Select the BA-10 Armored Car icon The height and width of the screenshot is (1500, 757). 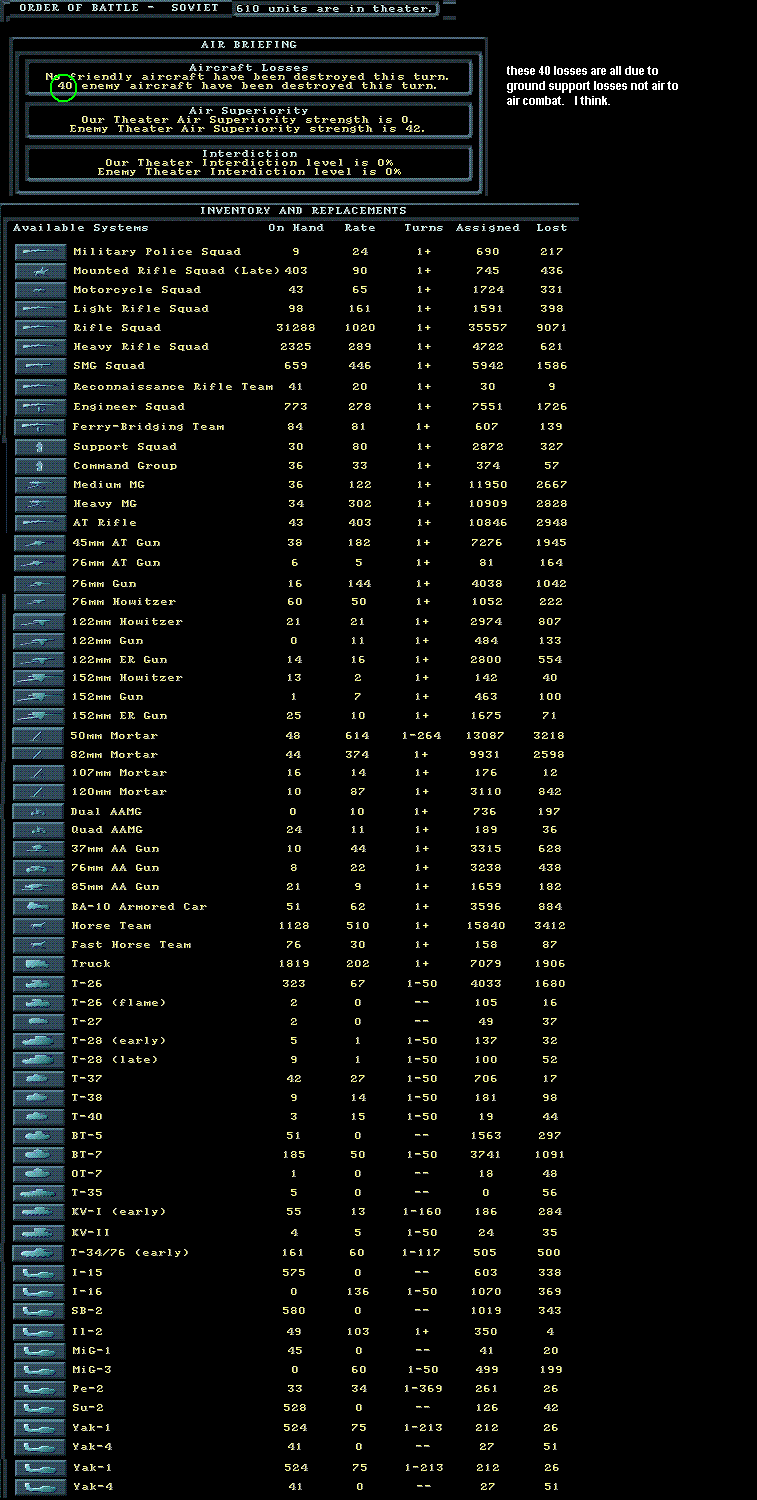41,907
